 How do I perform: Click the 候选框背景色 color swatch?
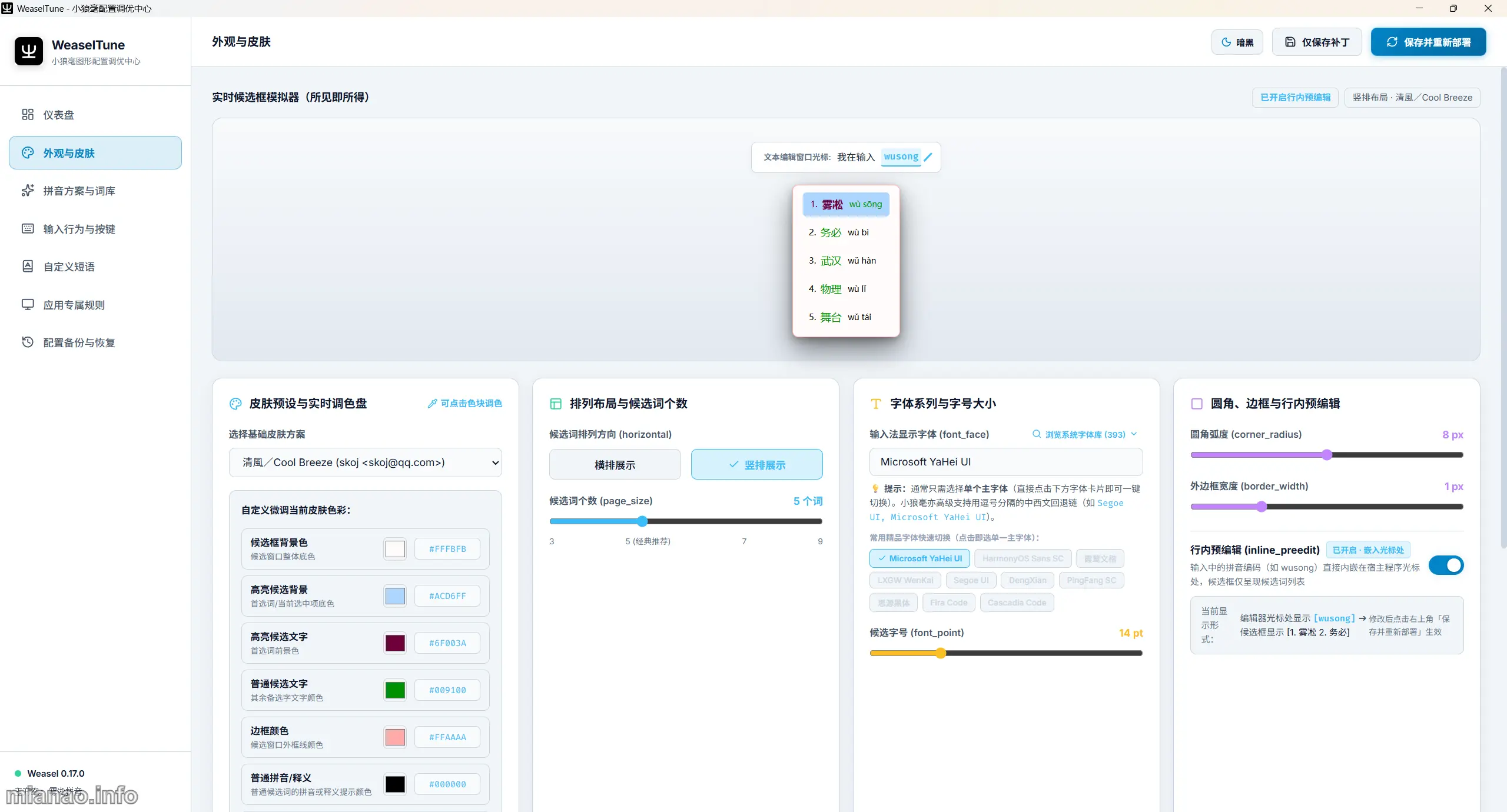point(395,549)
